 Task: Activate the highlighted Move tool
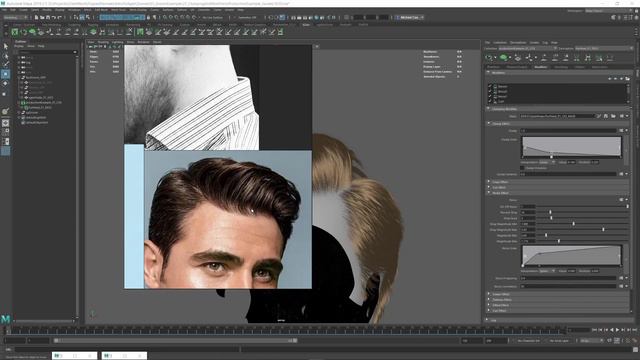point(5,74)
